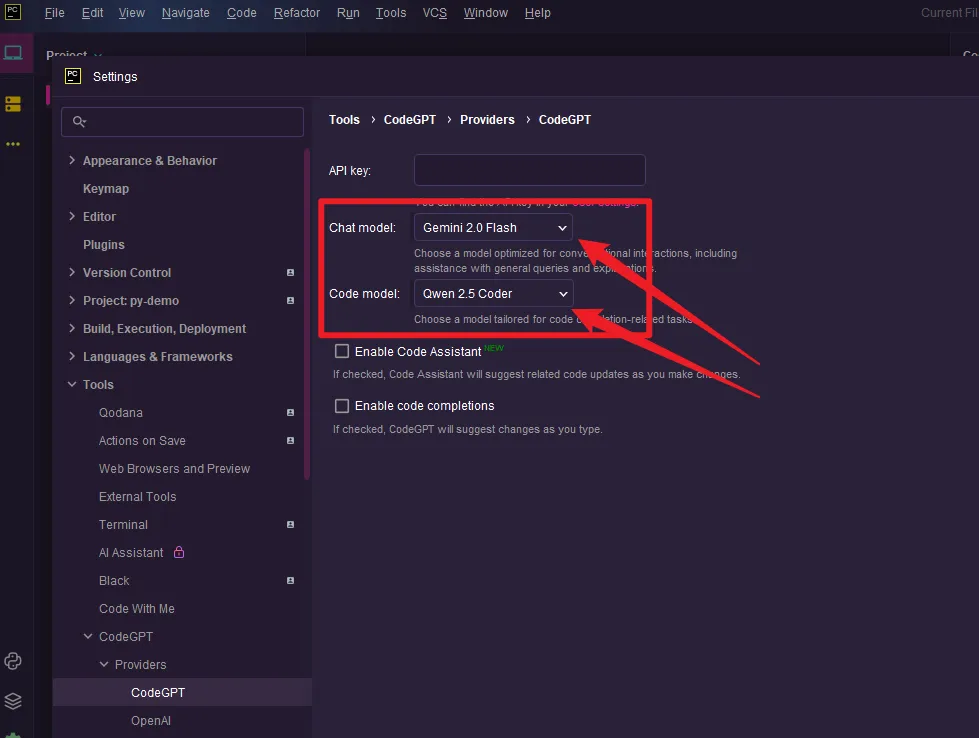Enable code completions checkbox
Image resolution: width=979 pixels, height=738 pixels.
click(342, 406)
